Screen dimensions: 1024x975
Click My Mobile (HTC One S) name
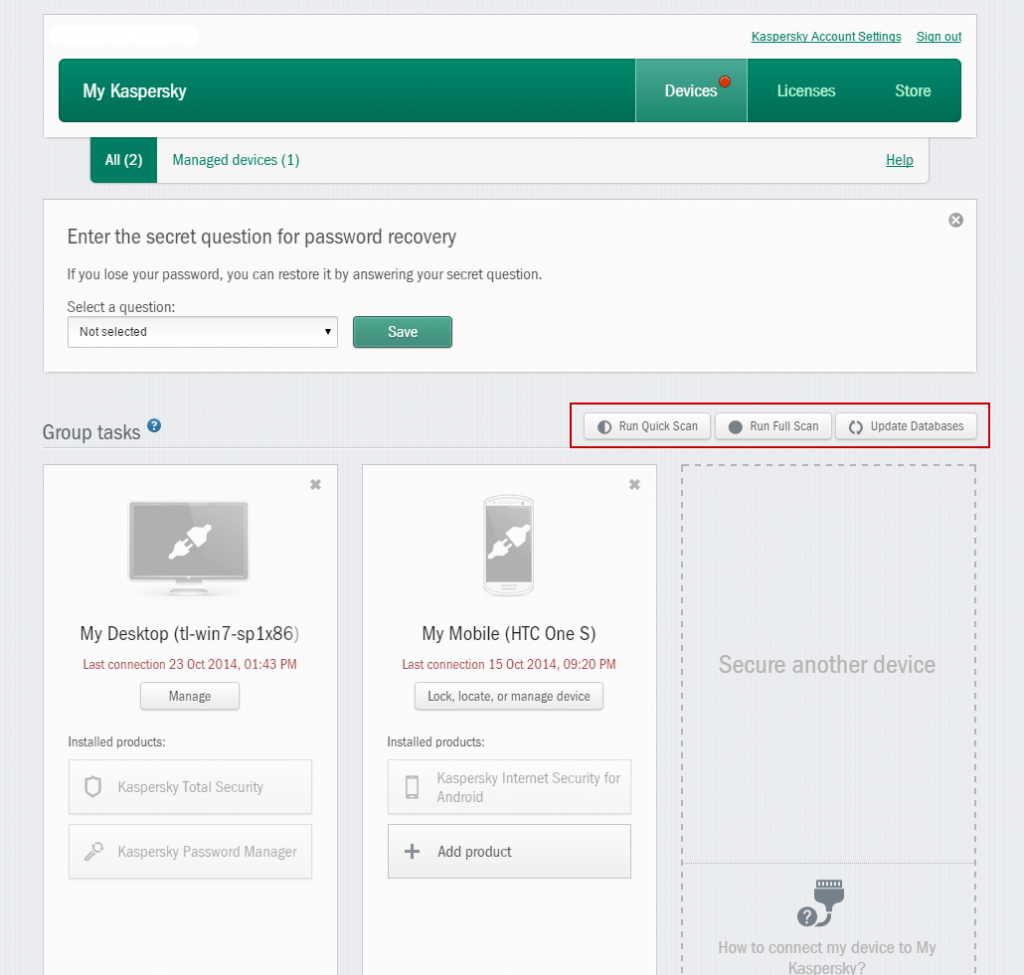[509, 633]
